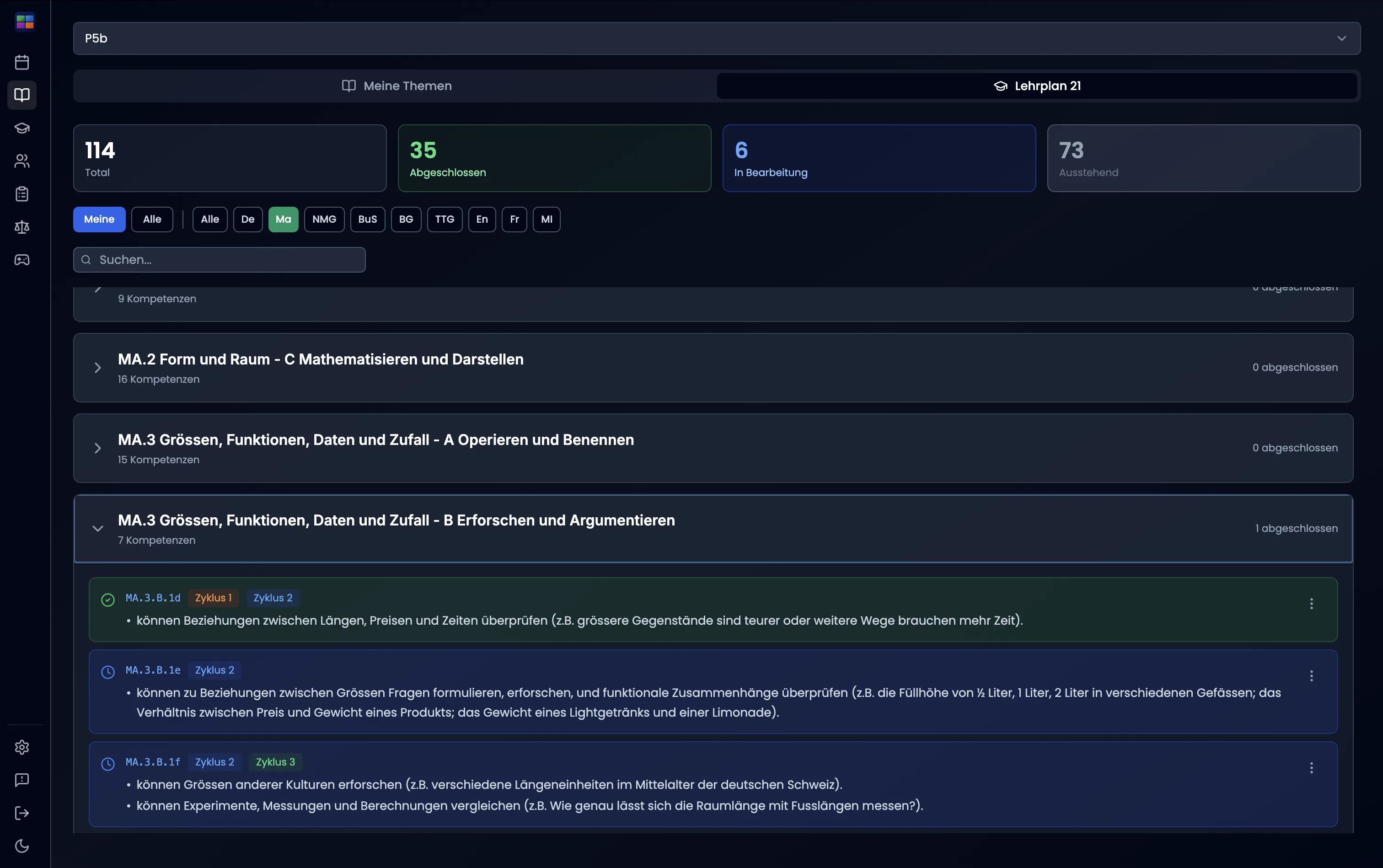
Task: Open the feedback message sidebar icon
Action: tap(22, 780)
